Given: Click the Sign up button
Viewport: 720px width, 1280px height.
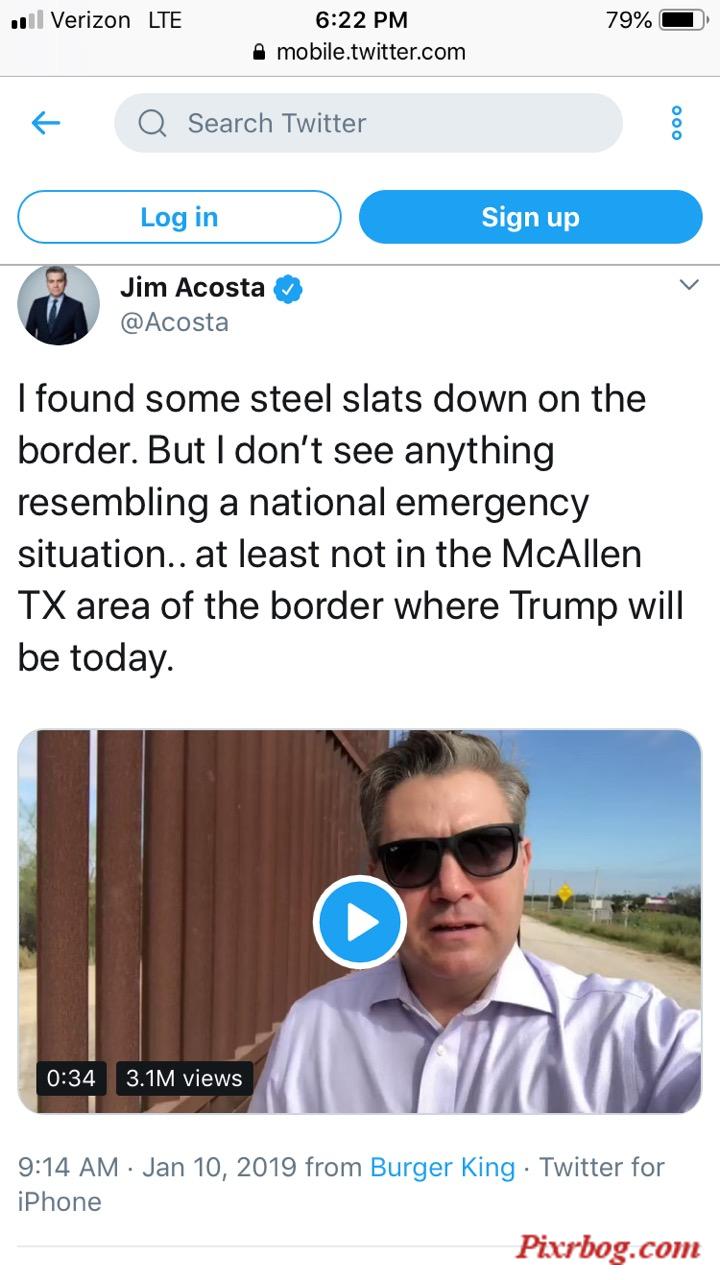Looking at the screenshot, I should (531, 217).
